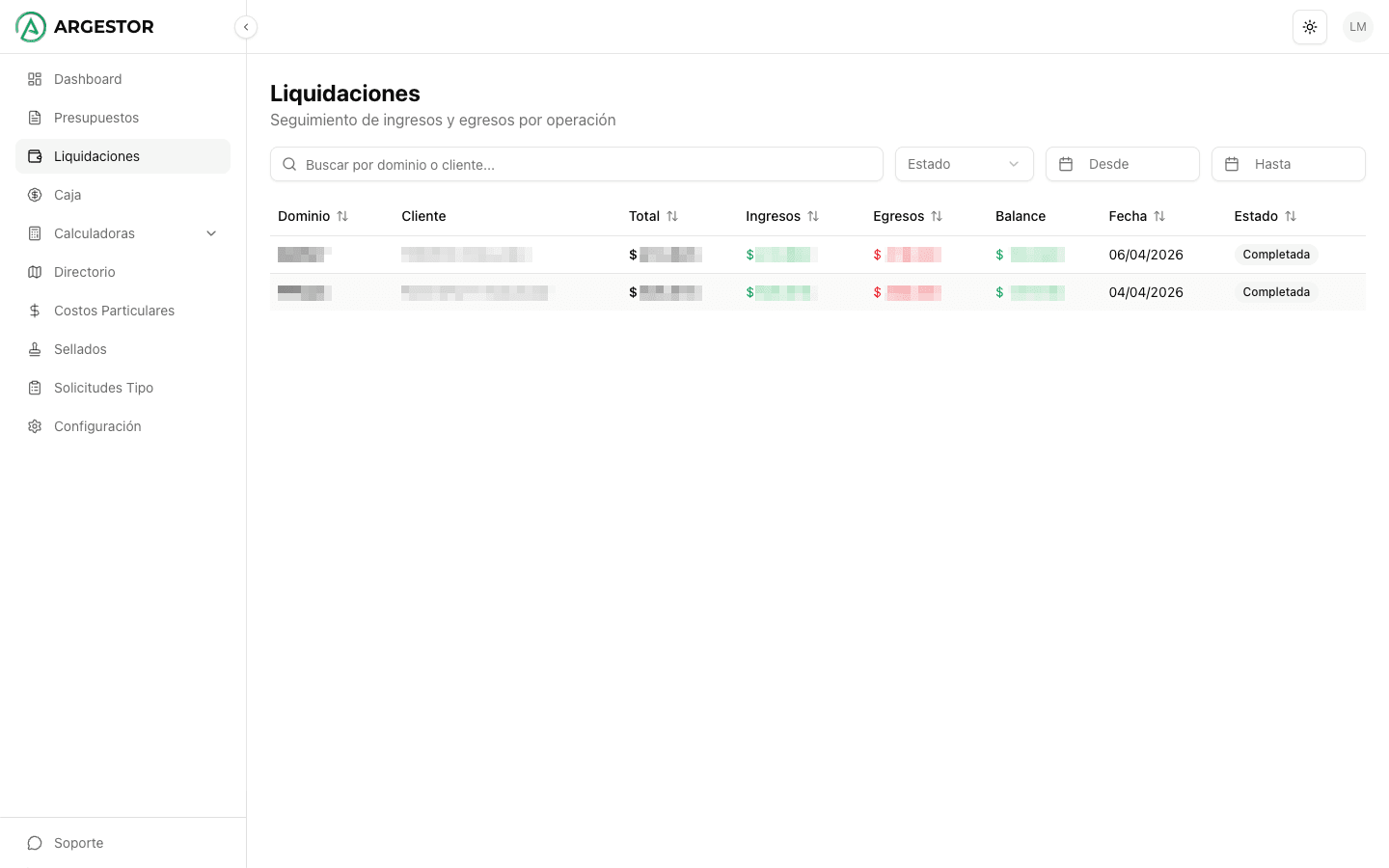The width and height of the screenshot is (1389, 868).
Task: Open the LM user avatar menu
Action: point(1357,27)
